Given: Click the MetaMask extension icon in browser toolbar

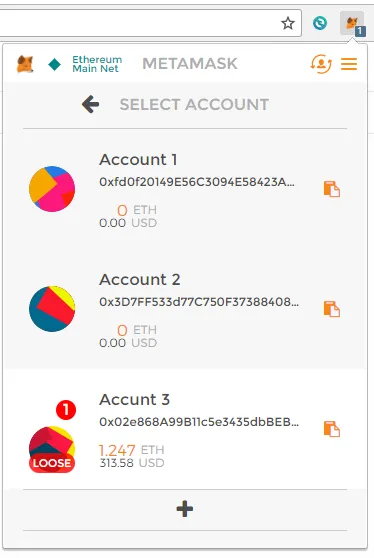Looking at the screenshot, I should 352,23.
